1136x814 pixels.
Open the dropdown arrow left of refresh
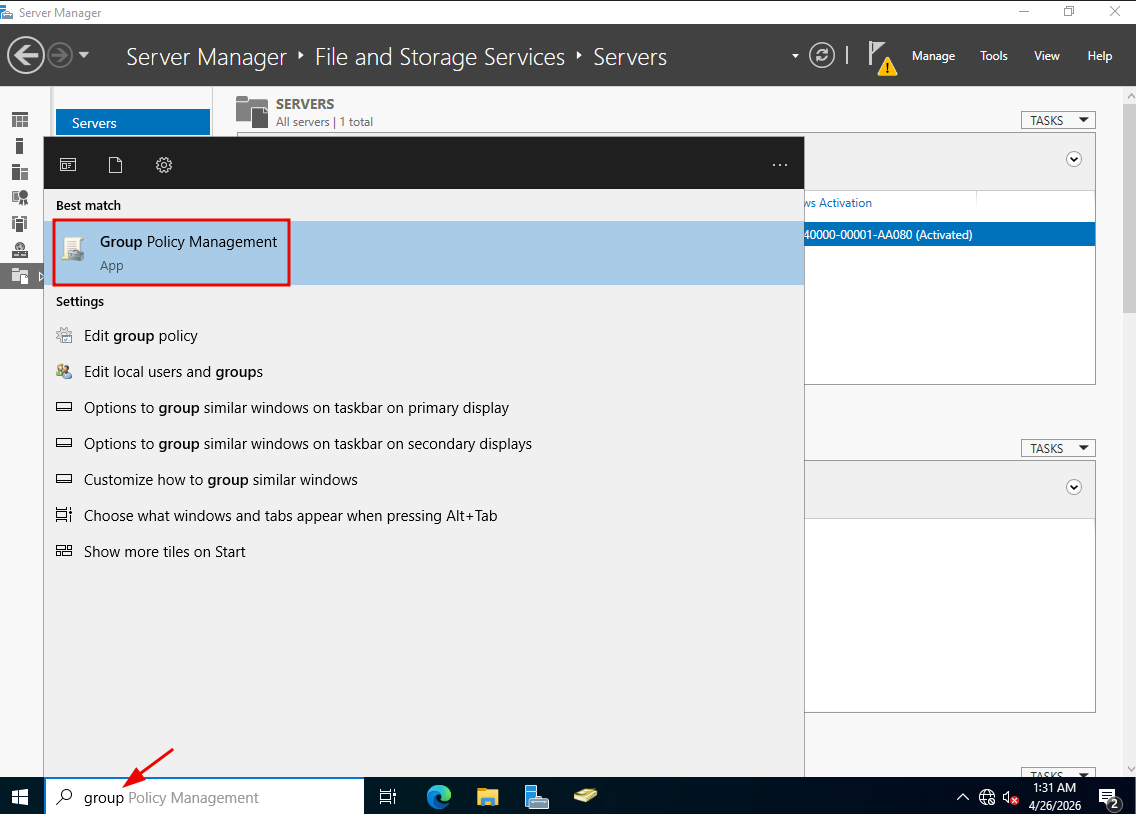(x=795, y=56)
